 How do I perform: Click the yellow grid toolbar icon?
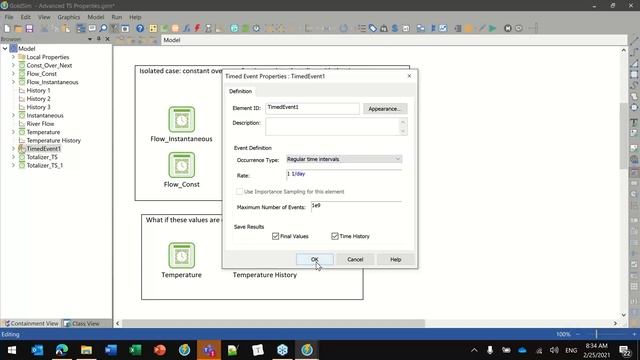(153, 29)
